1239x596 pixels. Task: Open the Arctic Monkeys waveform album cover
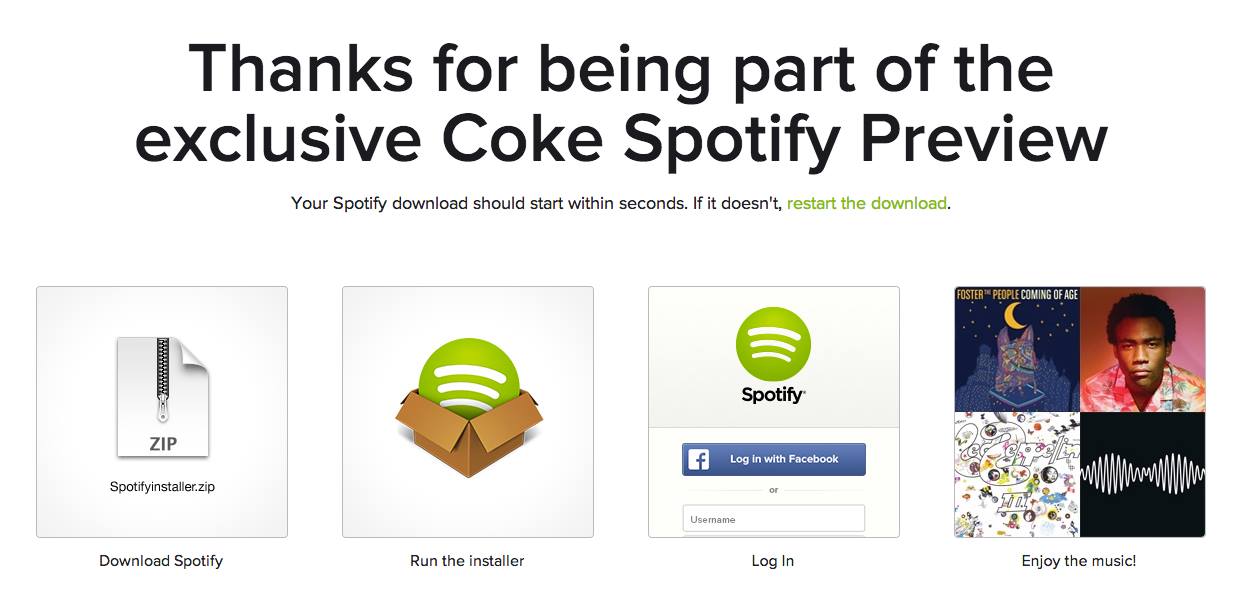point(1143,474)
